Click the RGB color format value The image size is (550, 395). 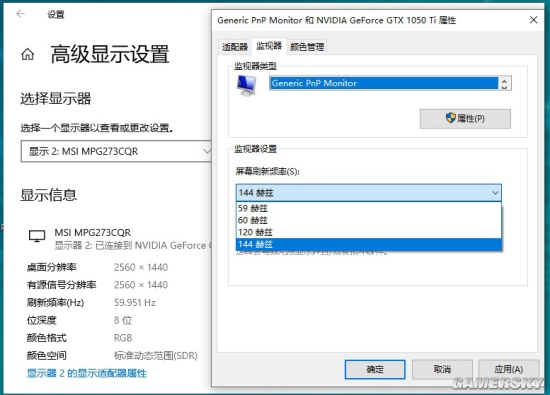[123, 338]
